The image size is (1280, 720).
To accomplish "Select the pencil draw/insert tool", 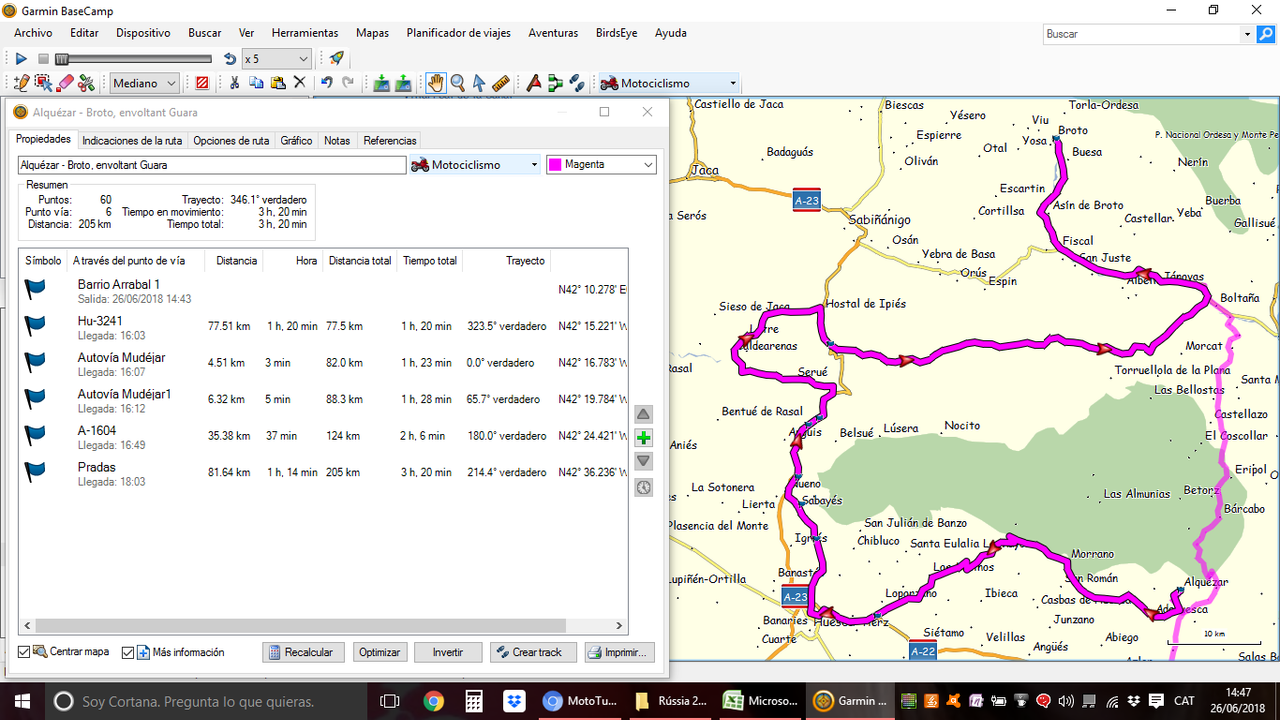I will (21, 83).
